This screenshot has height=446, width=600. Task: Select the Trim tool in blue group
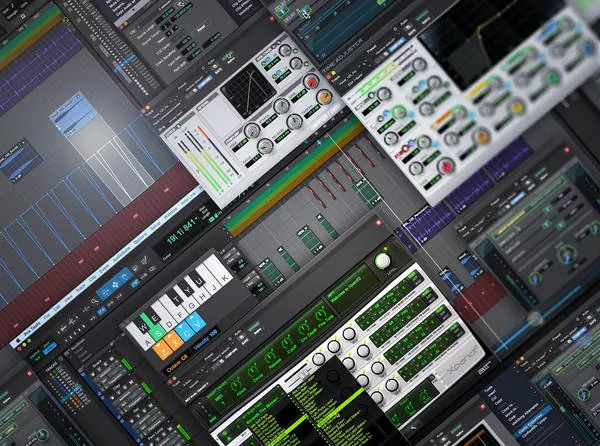(105, 292)
